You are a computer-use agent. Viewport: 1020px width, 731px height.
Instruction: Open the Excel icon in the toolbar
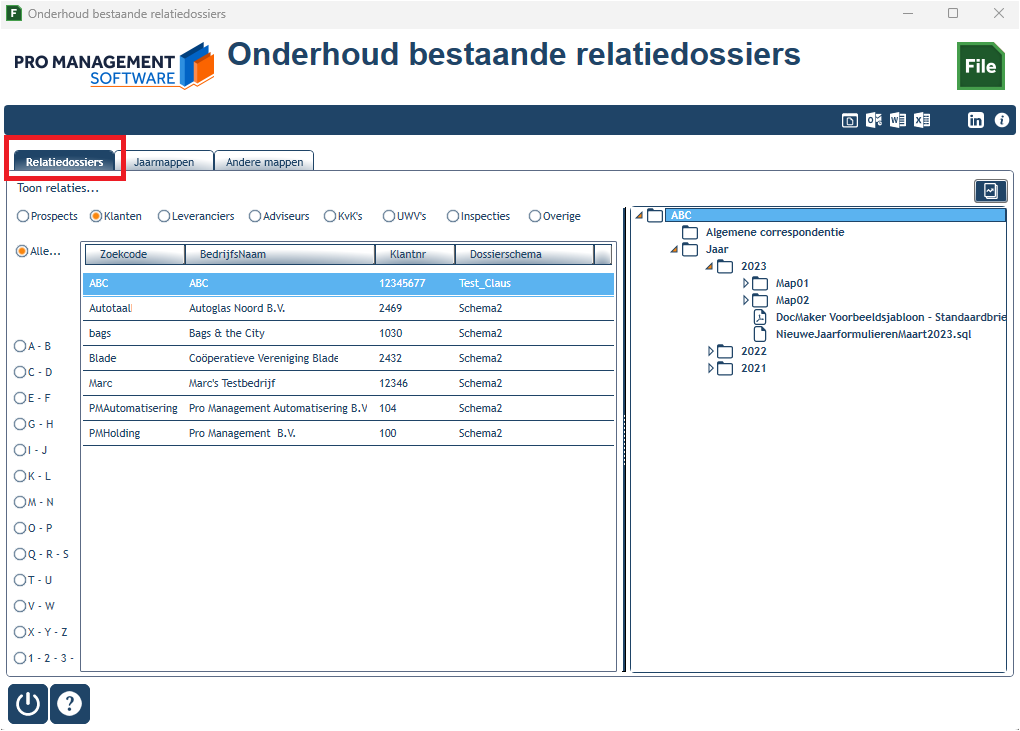(x=922, y=120)
